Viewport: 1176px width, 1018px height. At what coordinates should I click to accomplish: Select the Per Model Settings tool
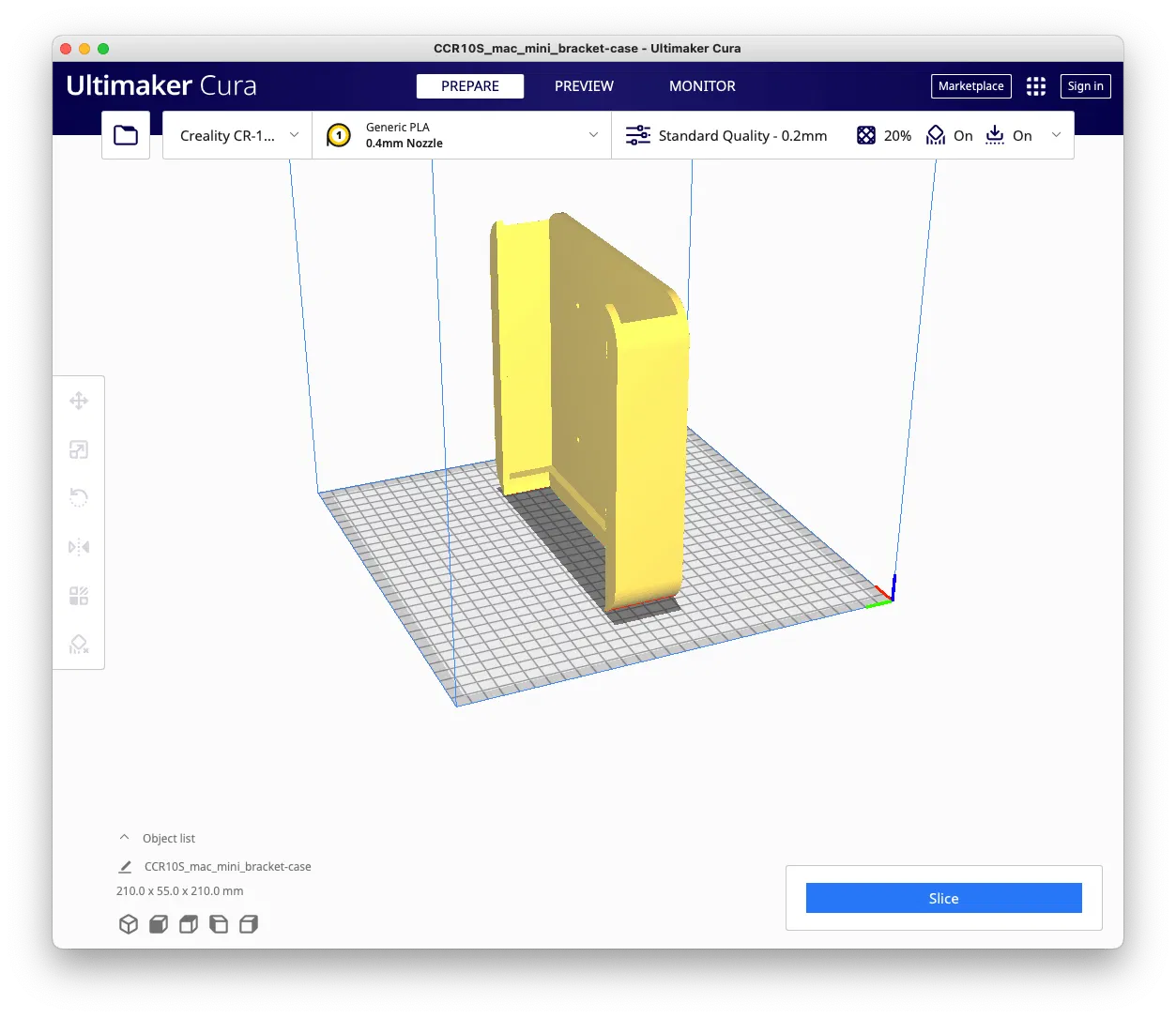point(79,596)
